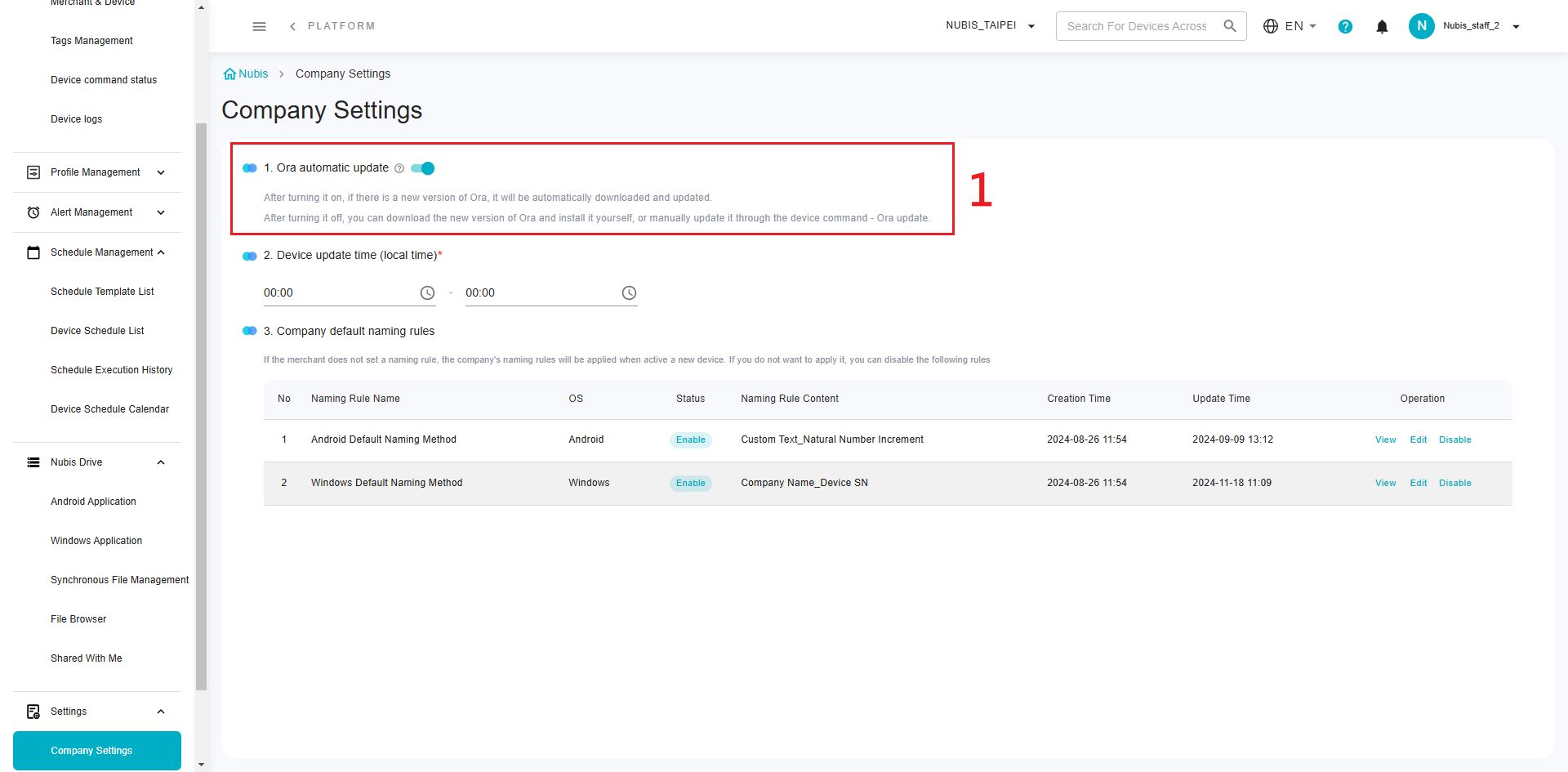Open Schedule Execution History
Image resolution: width=1568 pixels, height=772 pixels.
[x=112, y=370]
